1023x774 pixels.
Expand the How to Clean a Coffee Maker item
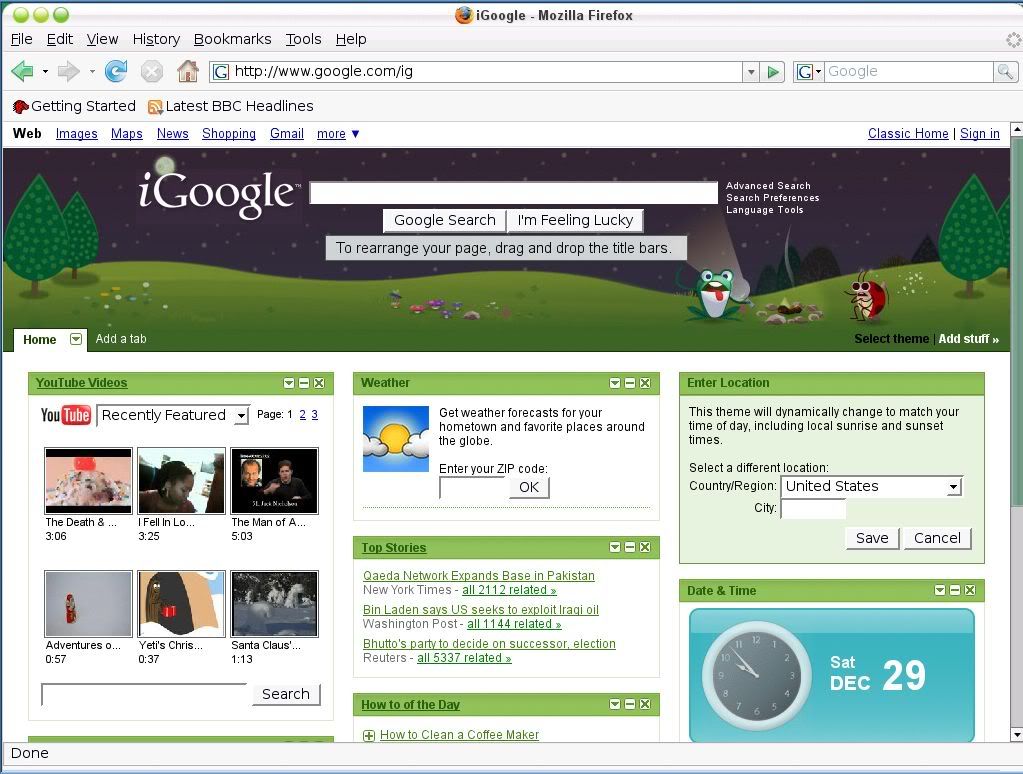[369, 735]
